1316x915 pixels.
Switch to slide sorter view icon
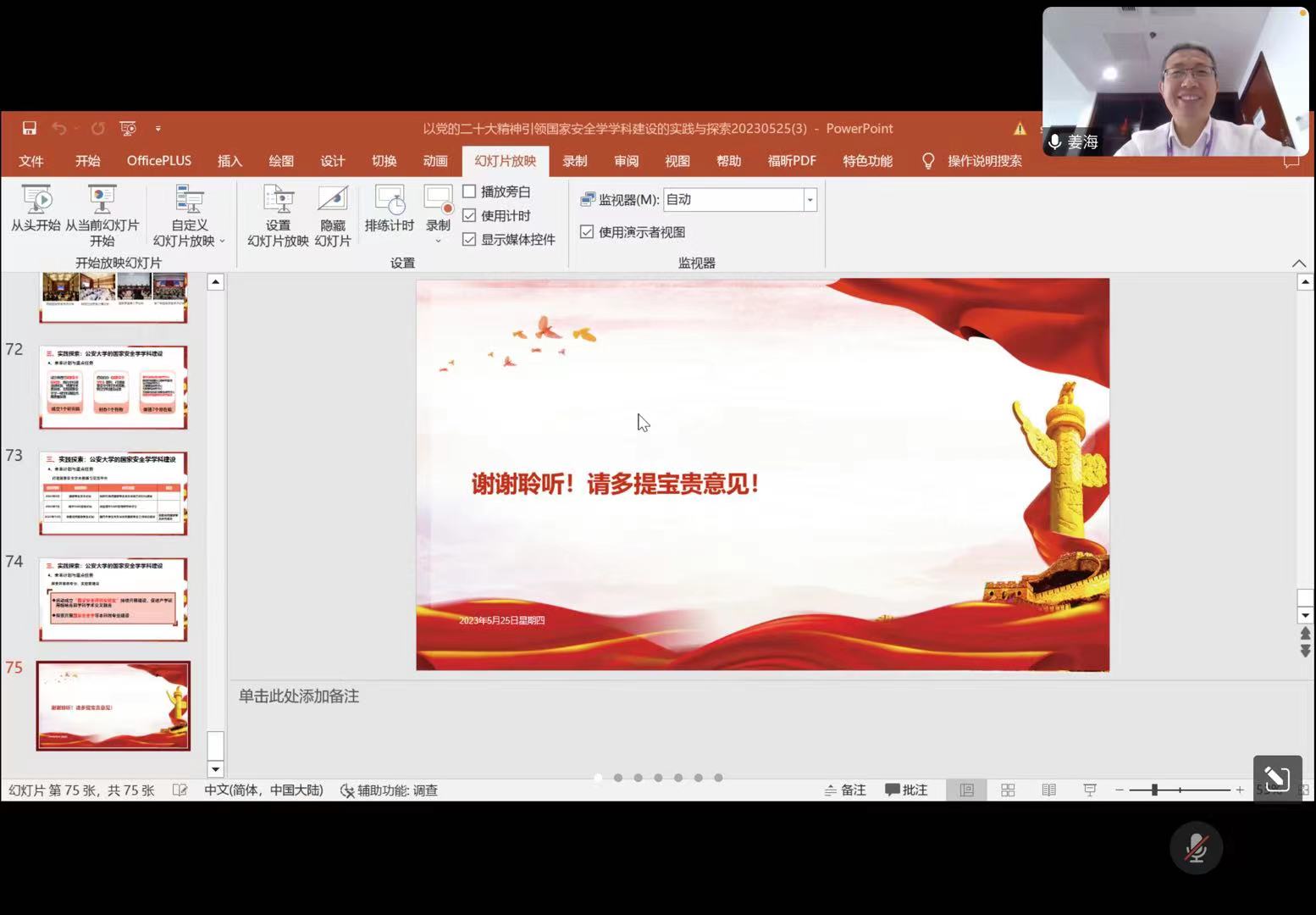1008,790
